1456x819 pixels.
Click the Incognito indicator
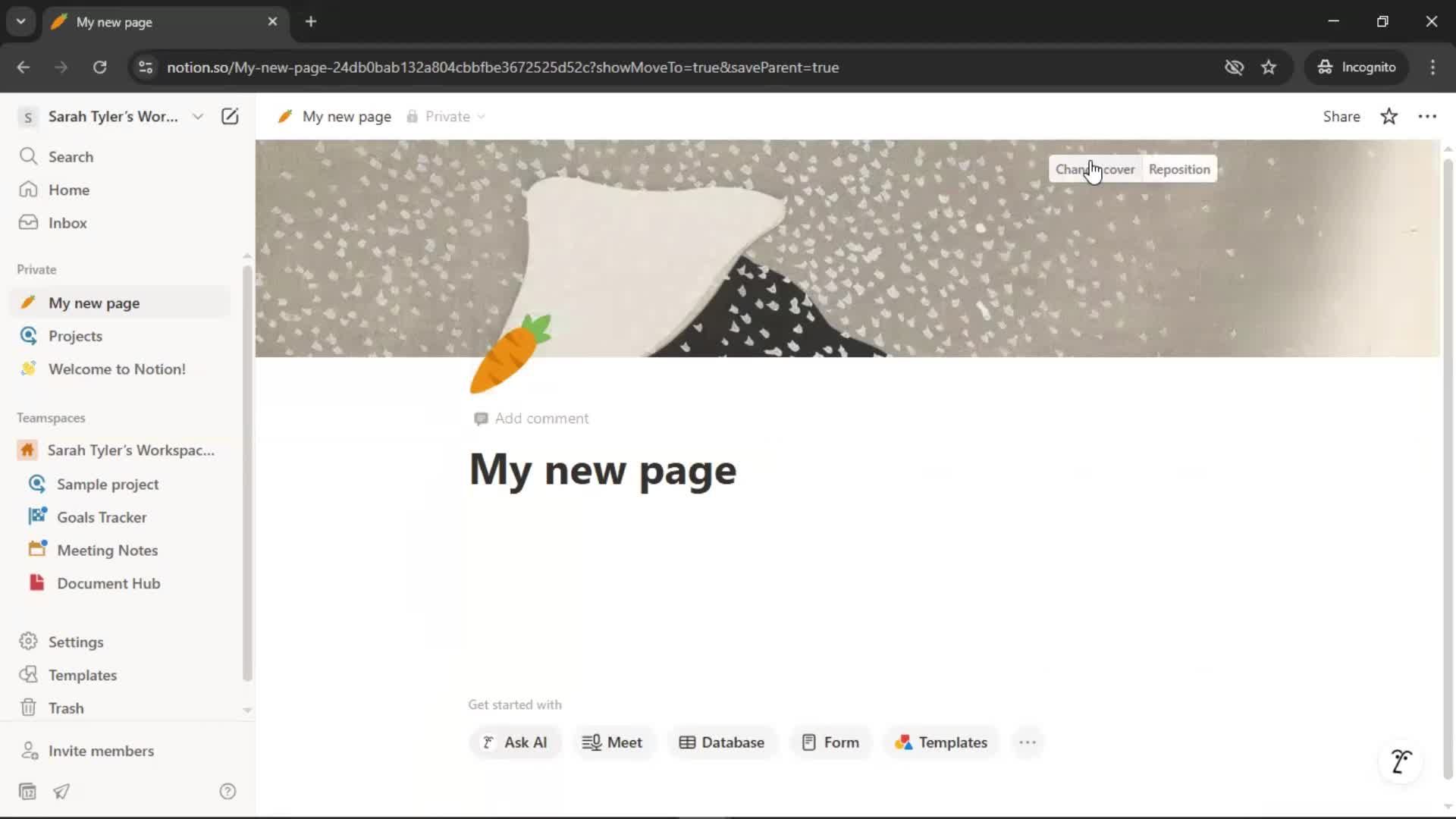click(1357, 67)
